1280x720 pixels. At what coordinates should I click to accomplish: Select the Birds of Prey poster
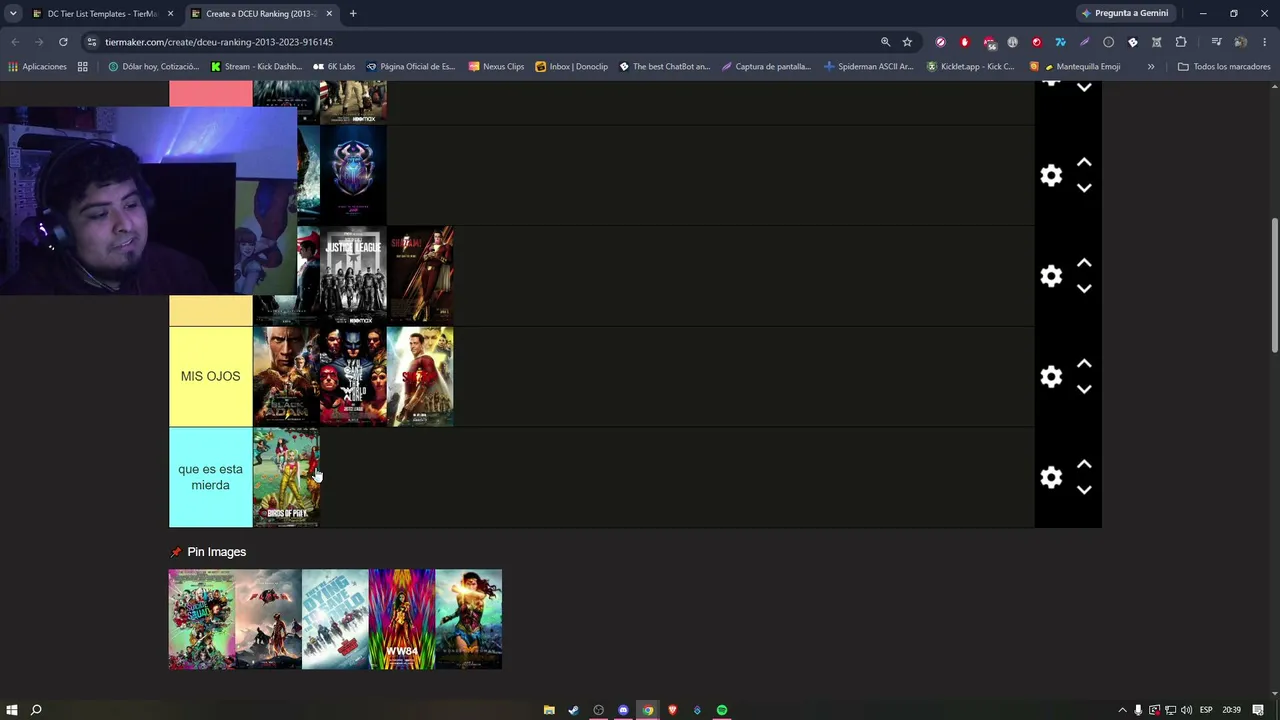point(286,477)
